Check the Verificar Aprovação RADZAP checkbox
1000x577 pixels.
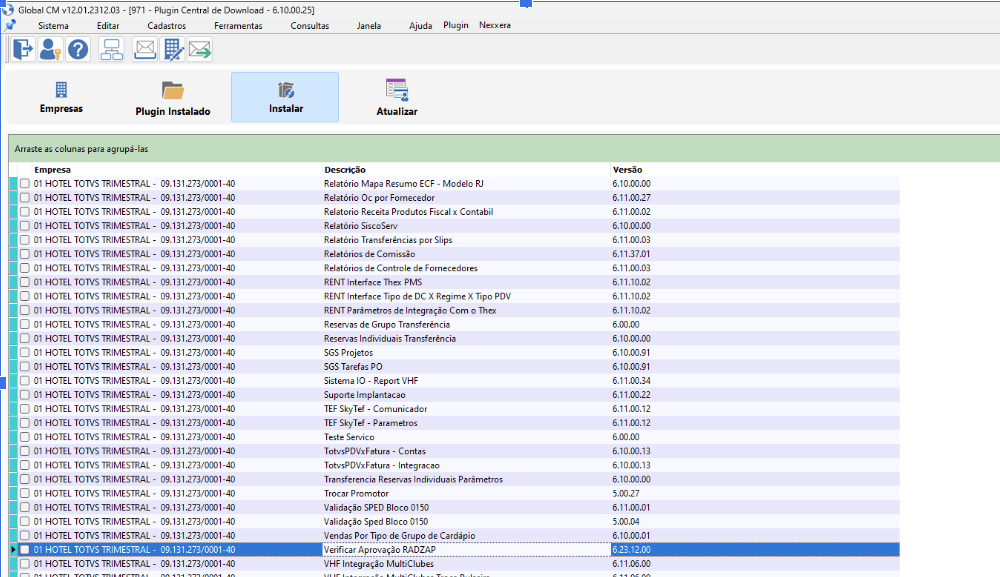click(24, 550)
